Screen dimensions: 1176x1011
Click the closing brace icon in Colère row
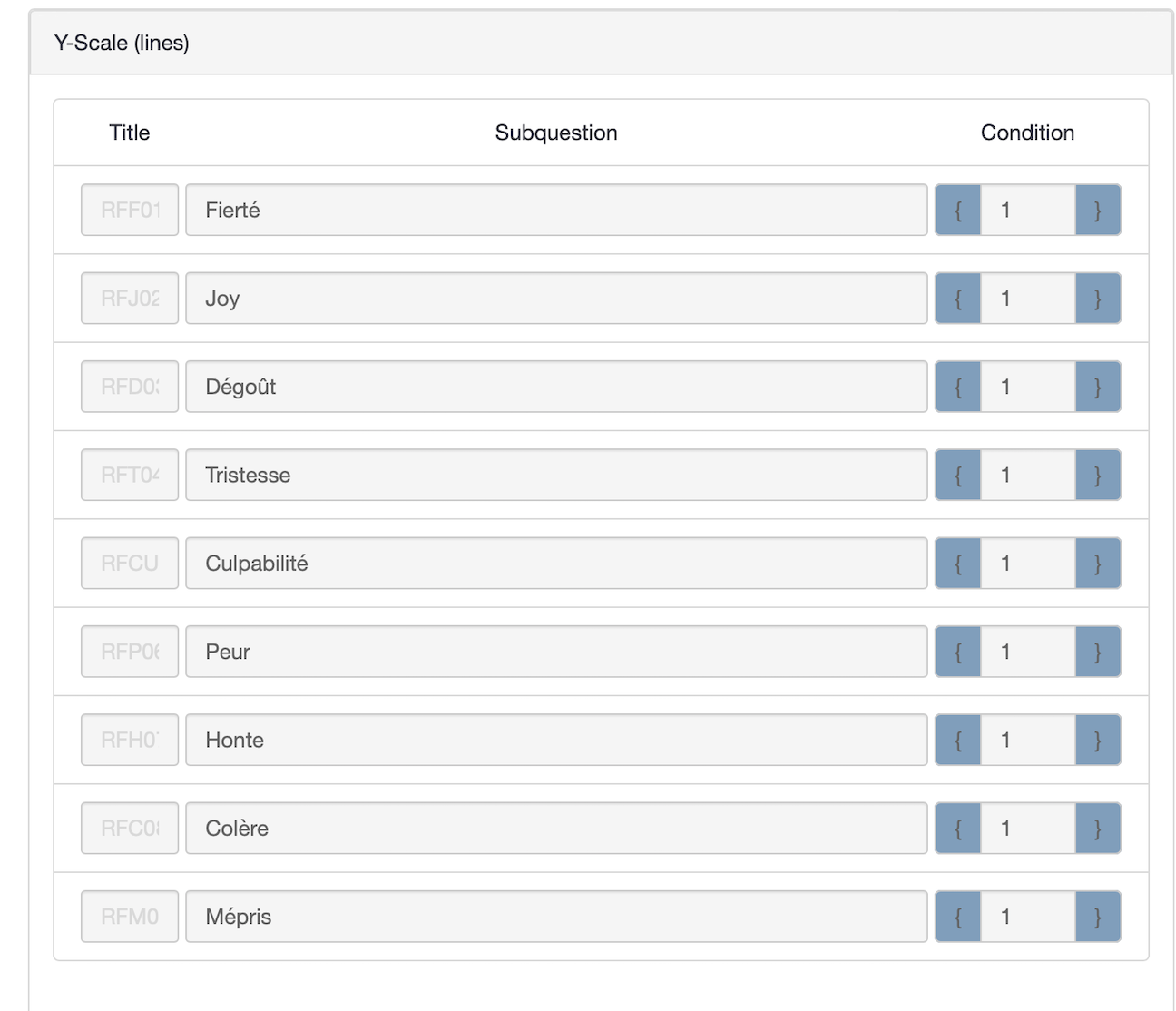click(1098, 829)
